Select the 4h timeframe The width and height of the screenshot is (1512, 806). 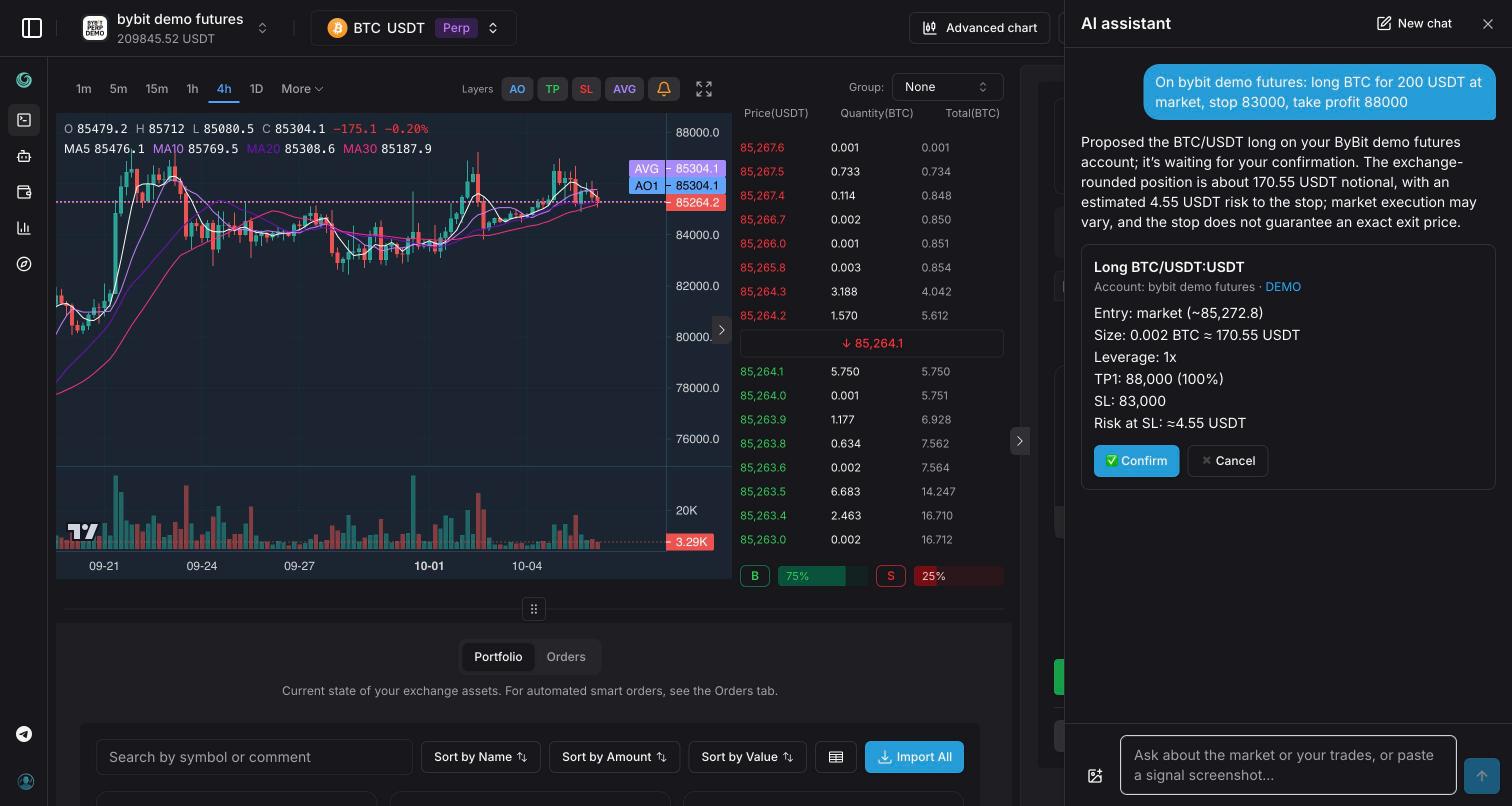224,89
